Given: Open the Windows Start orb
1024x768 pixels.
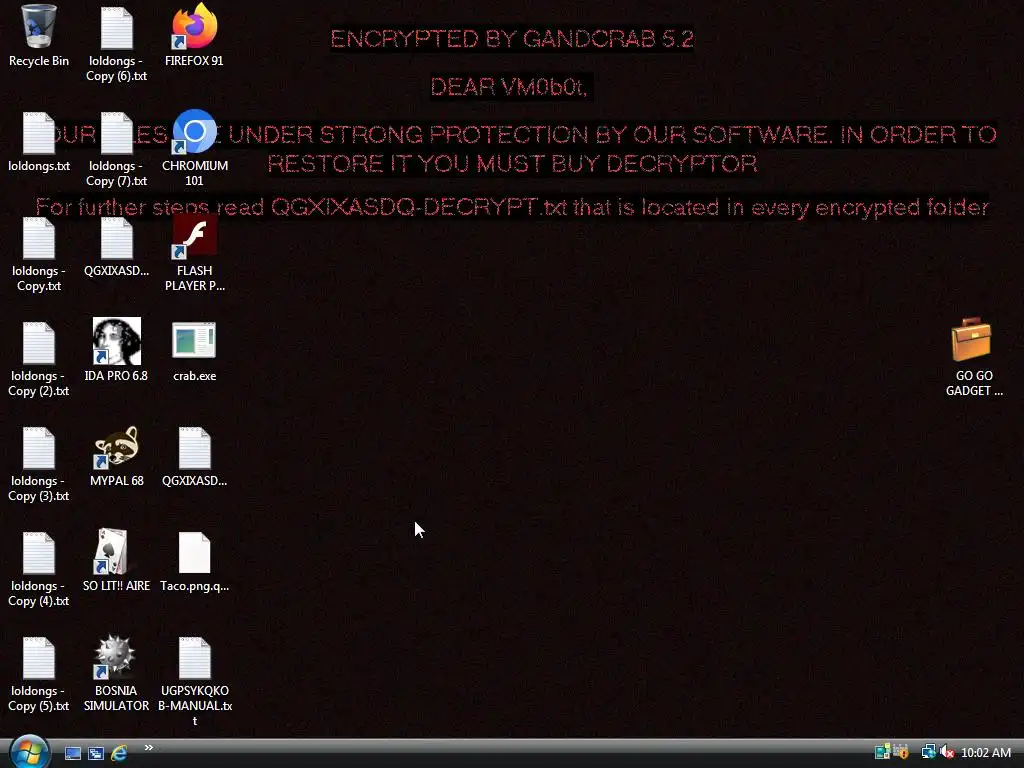Looking at the screenshot, I should tap(29, 752).
